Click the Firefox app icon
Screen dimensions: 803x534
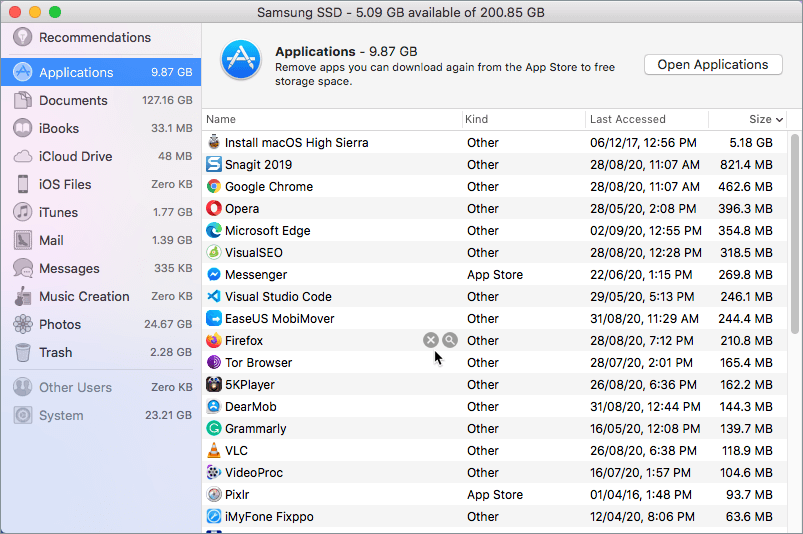click(x=214, y=340)
